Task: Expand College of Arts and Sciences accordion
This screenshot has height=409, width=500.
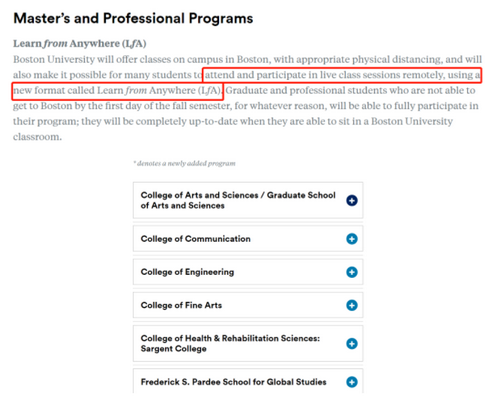Action: click(x=248, y=200)
